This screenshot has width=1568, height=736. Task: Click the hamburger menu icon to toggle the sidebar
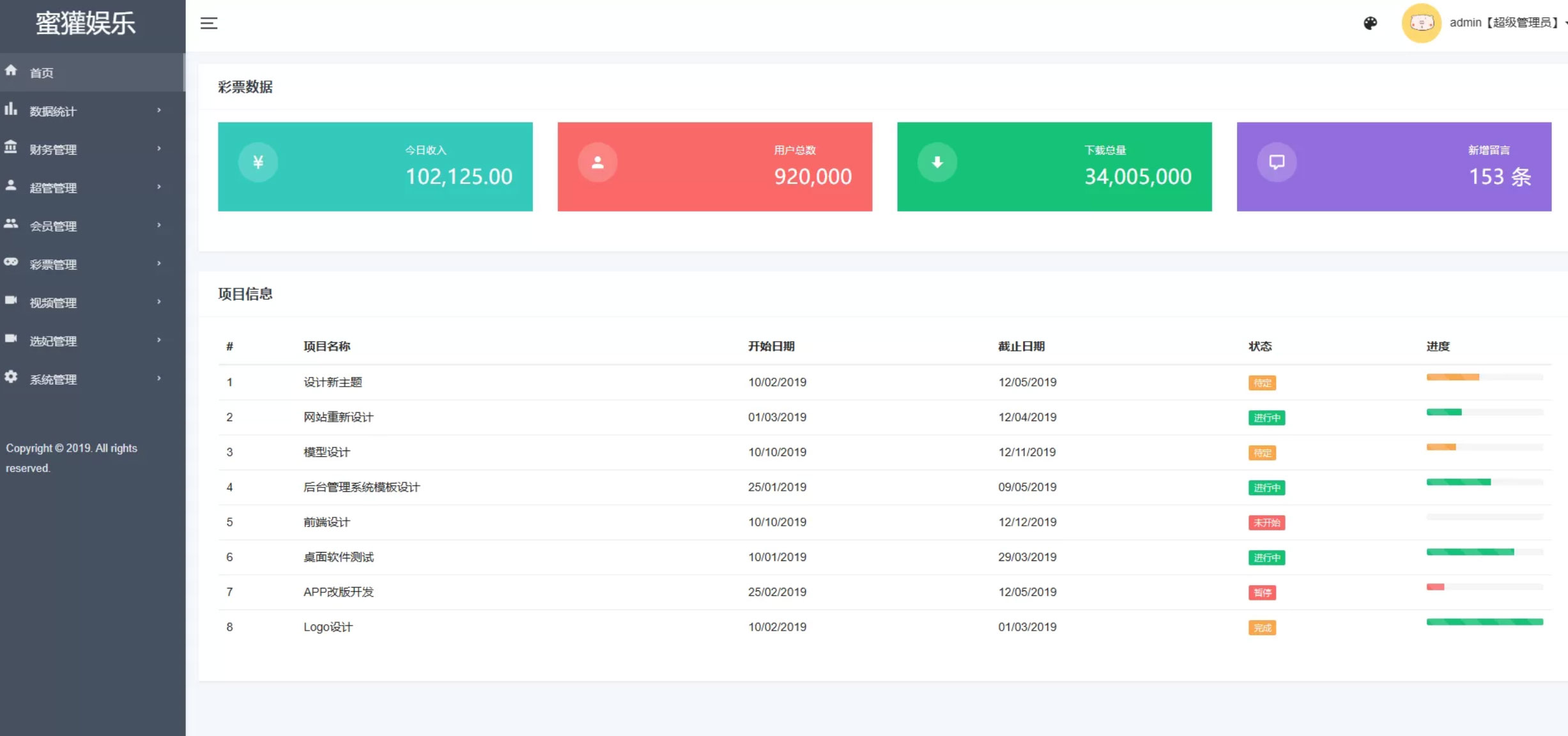[209, 24]
